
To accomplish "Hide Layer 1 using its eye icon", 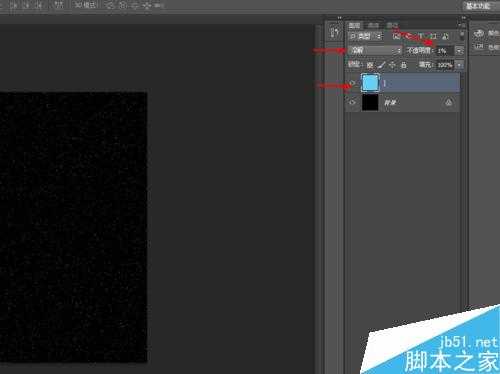I will tap(352, 83).
